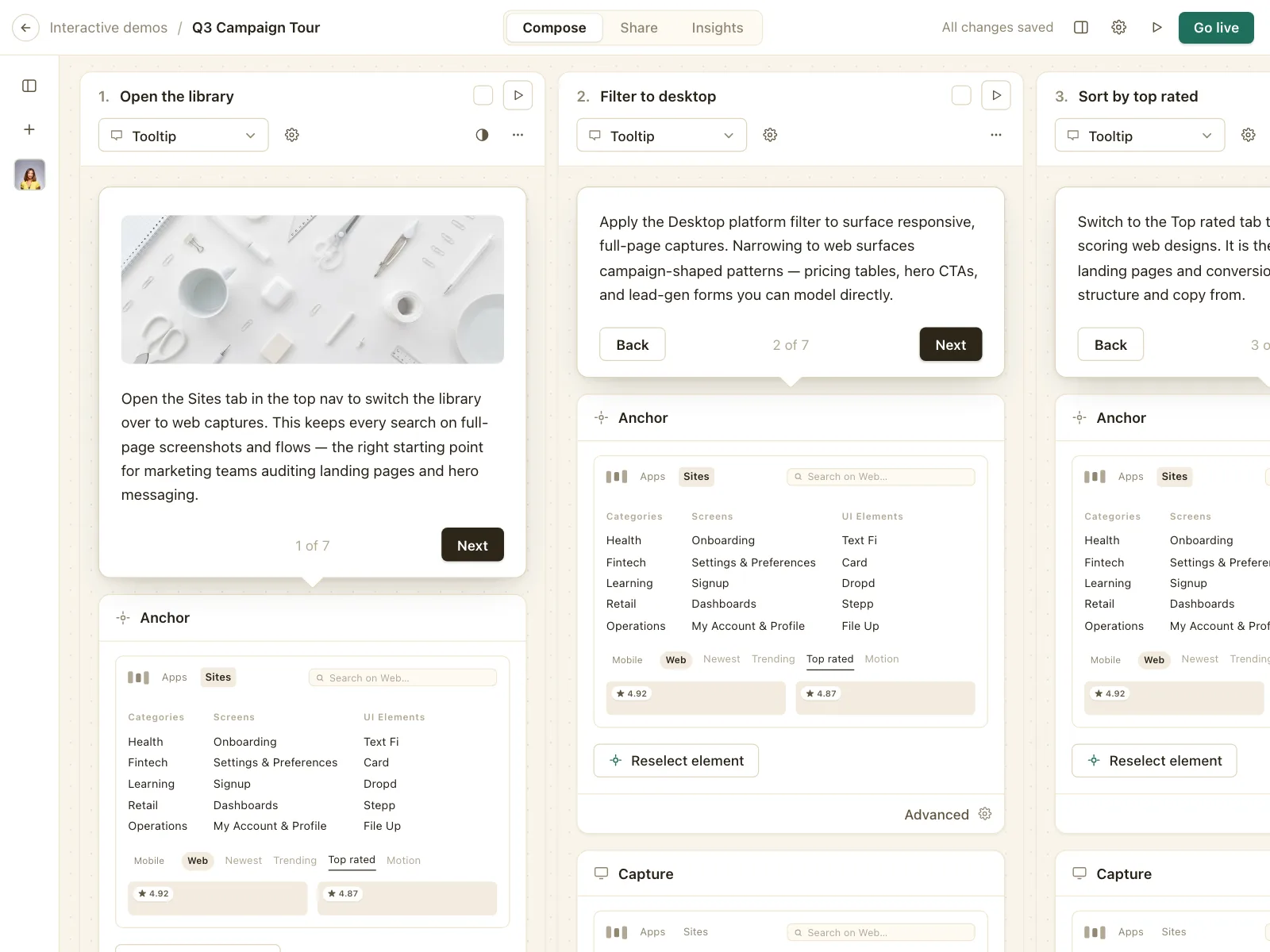1270x952 pixels.
Task: Click the Go live button
Action: pyautogui.click(x=1216, y=28)
